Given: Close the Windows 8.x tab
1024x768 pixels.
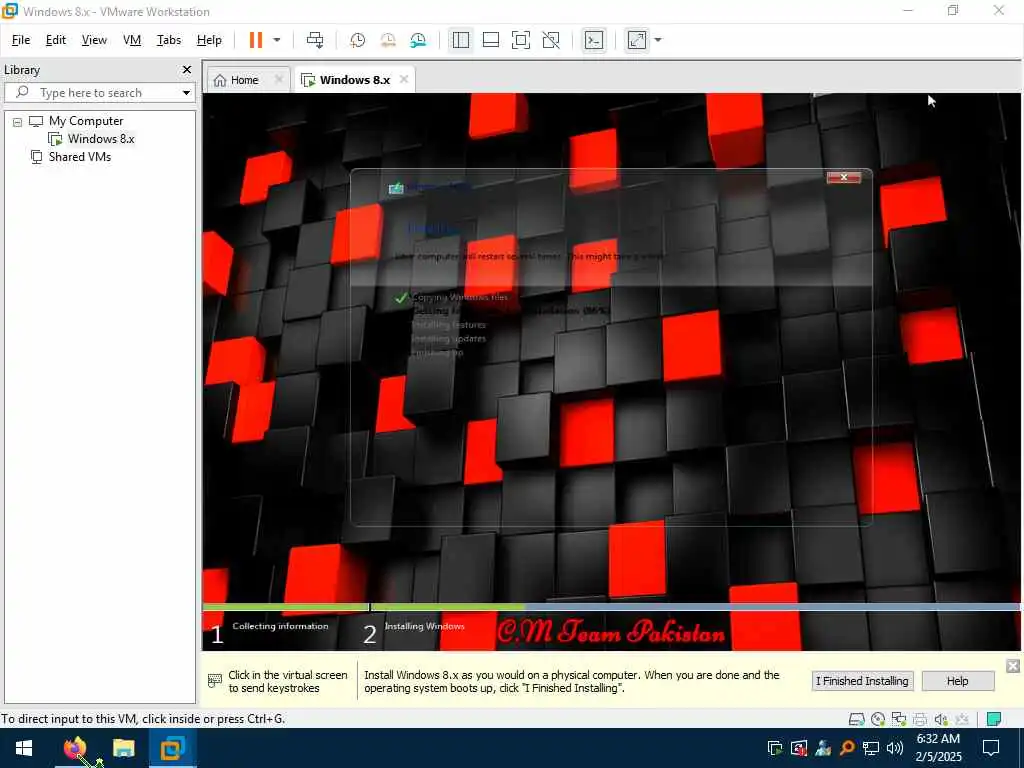Looking at the screenshot, I should pos(404,79).
